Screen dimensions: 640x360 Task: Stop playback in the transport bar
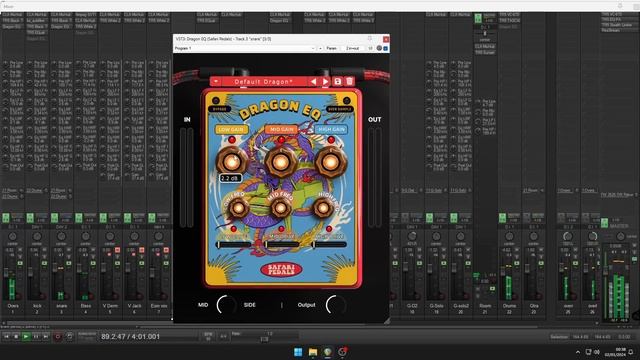tap(16, 336)
